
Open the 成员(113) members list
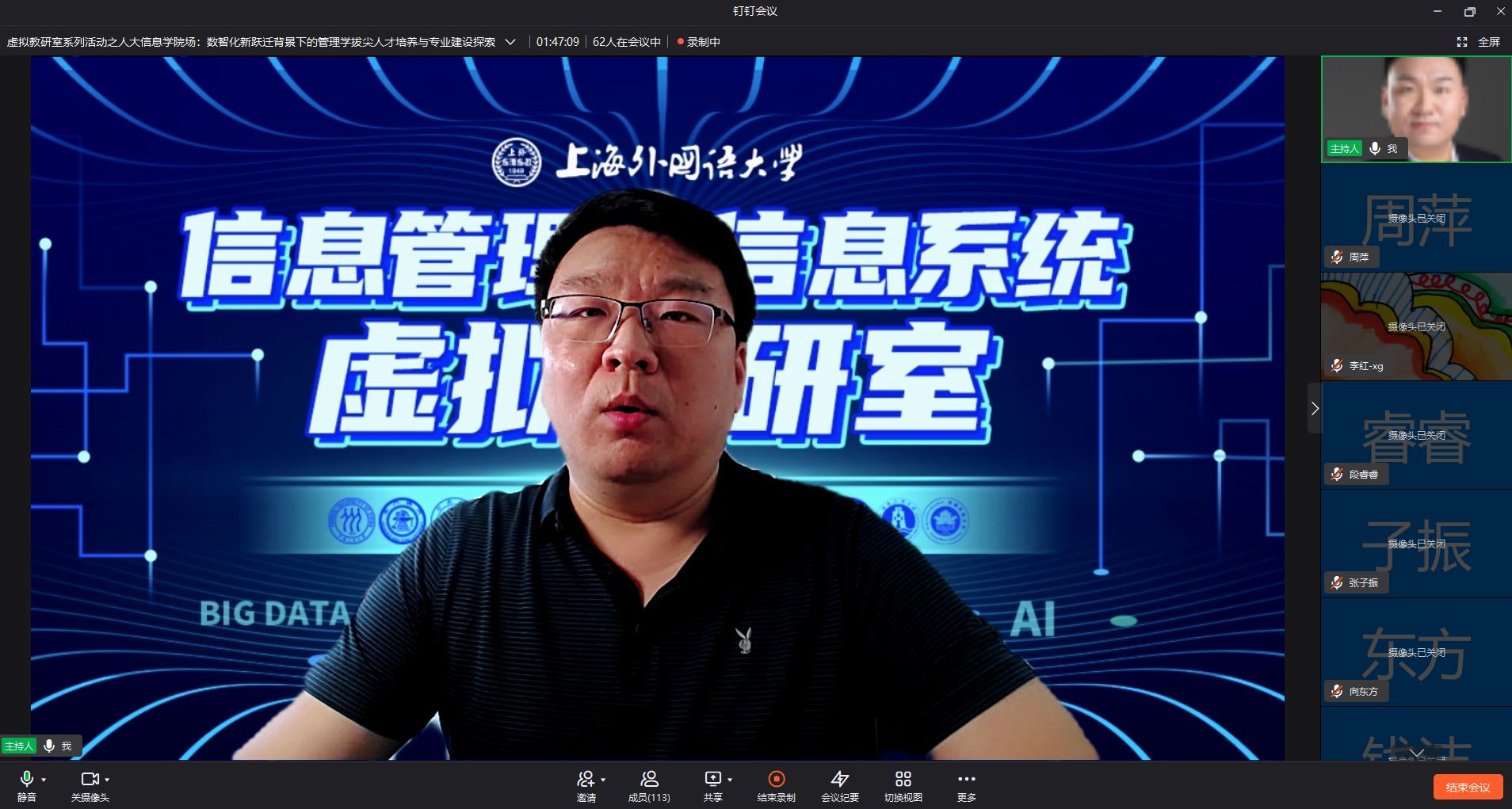[649, 780]
